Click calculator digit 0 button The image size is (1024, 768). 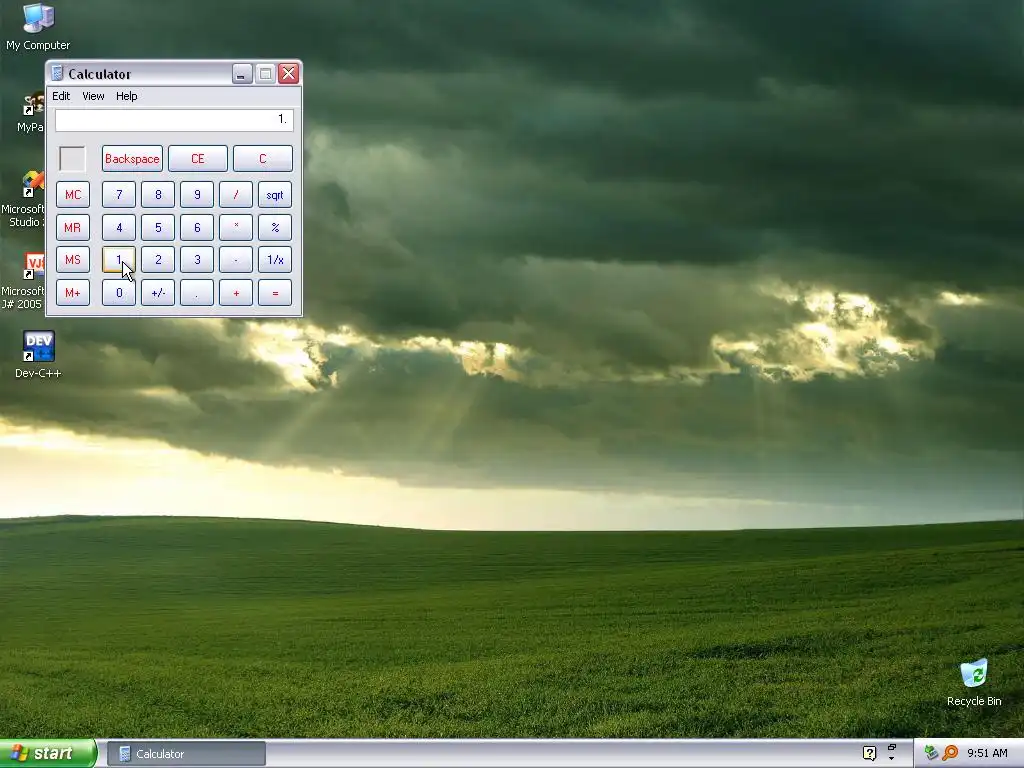119,293
